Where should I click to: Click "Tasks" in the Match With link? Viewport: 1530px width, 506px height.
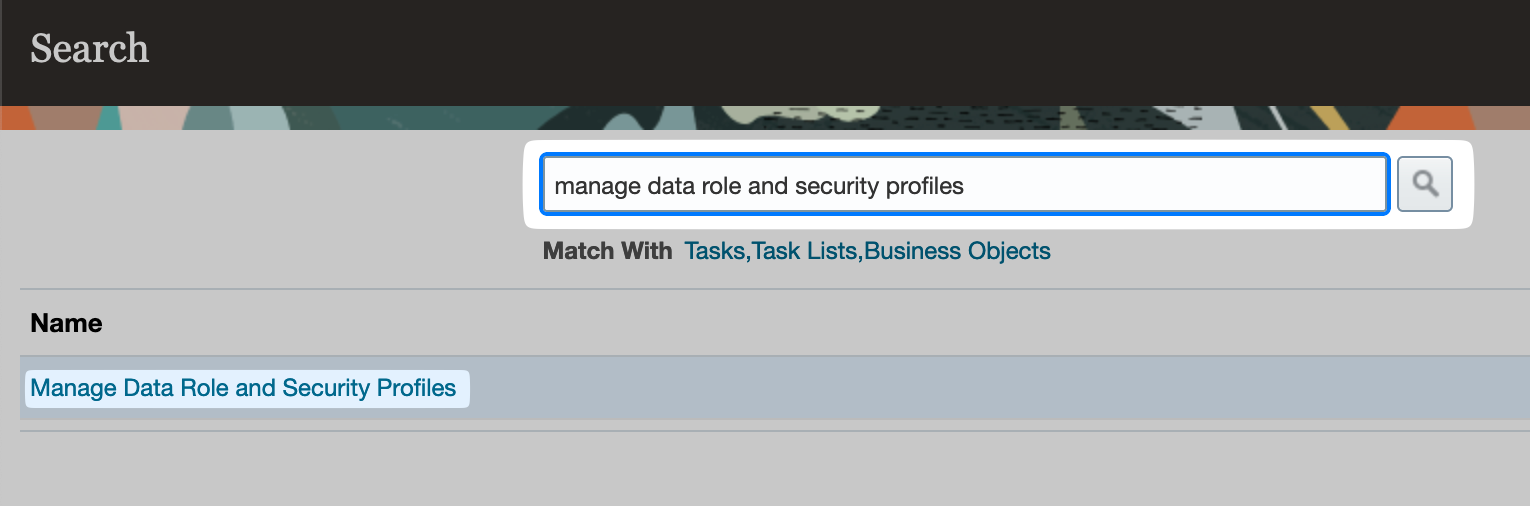(714, 251)
